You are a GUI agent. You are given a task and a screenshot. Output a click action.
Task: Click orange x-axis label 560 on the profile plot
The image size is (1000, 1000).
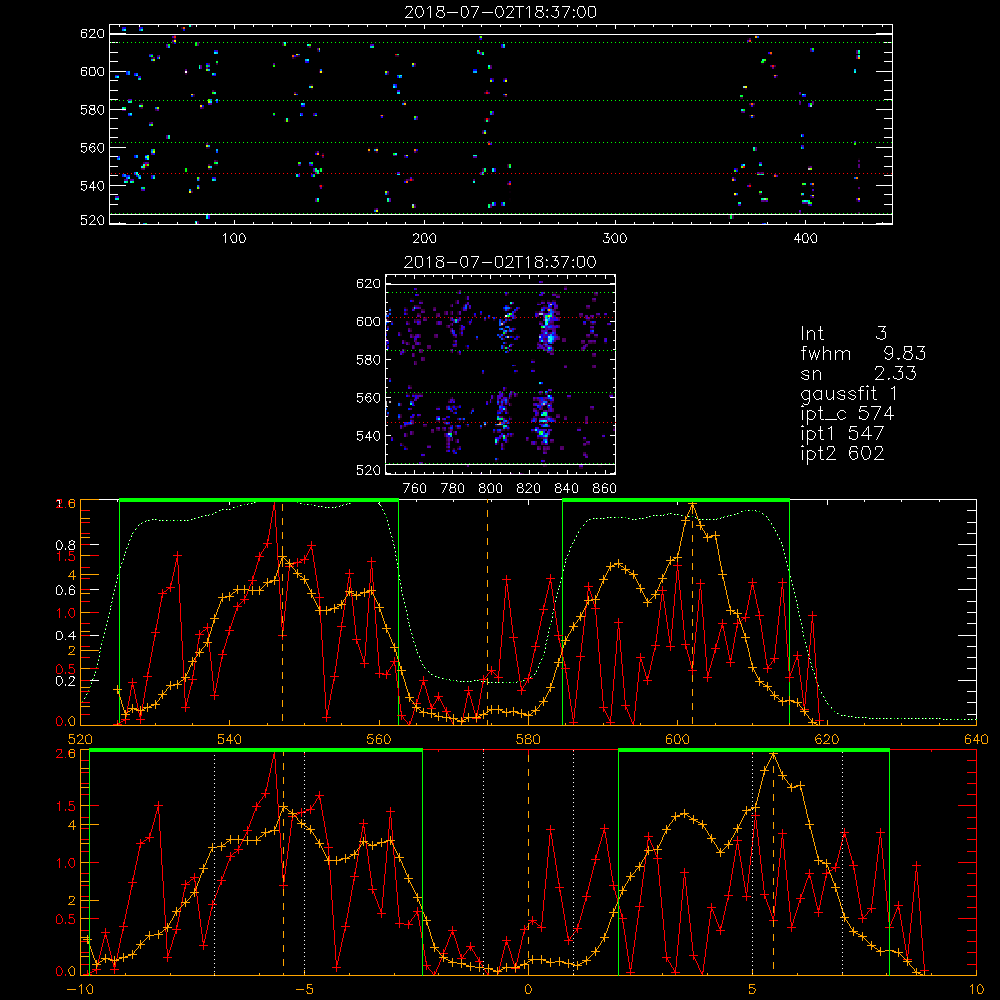pyautogui.click(x=379, y=740)
